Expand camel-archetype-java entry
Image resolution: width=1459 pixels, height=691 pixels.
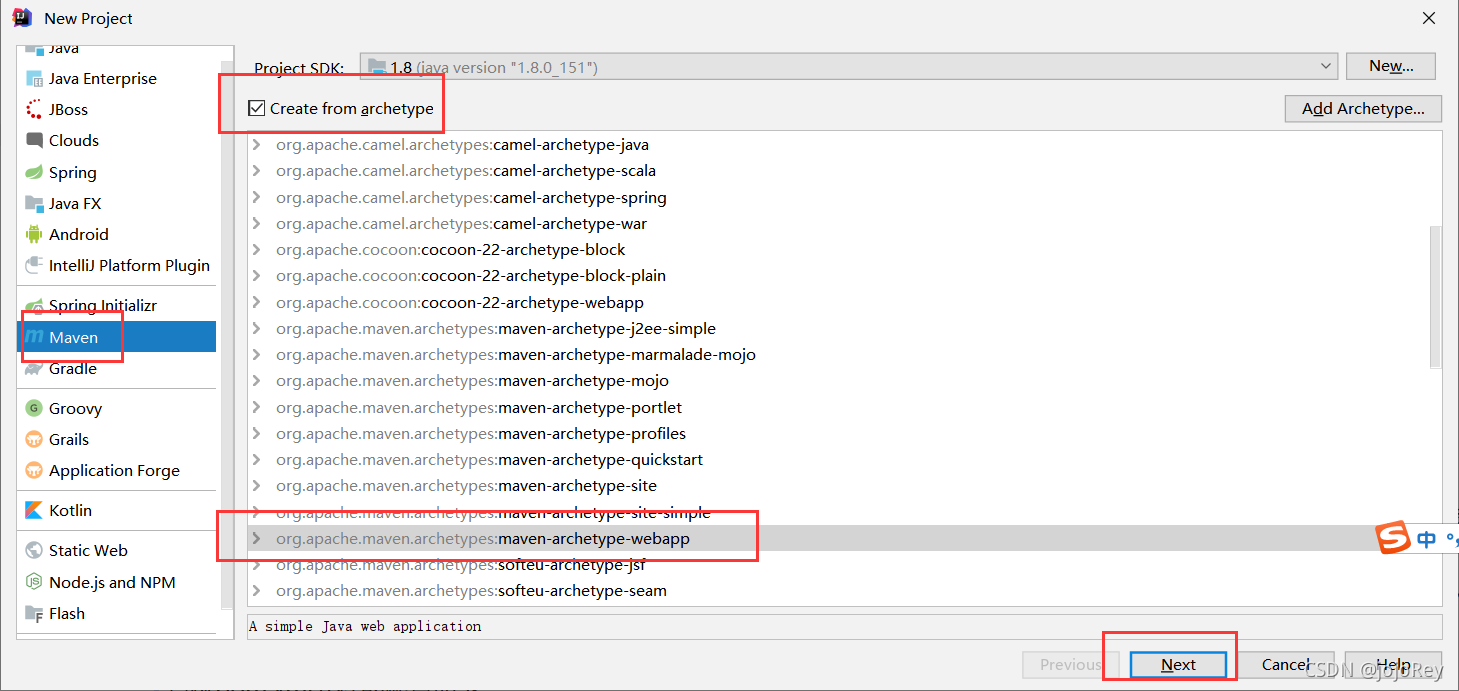coord(256,145)
